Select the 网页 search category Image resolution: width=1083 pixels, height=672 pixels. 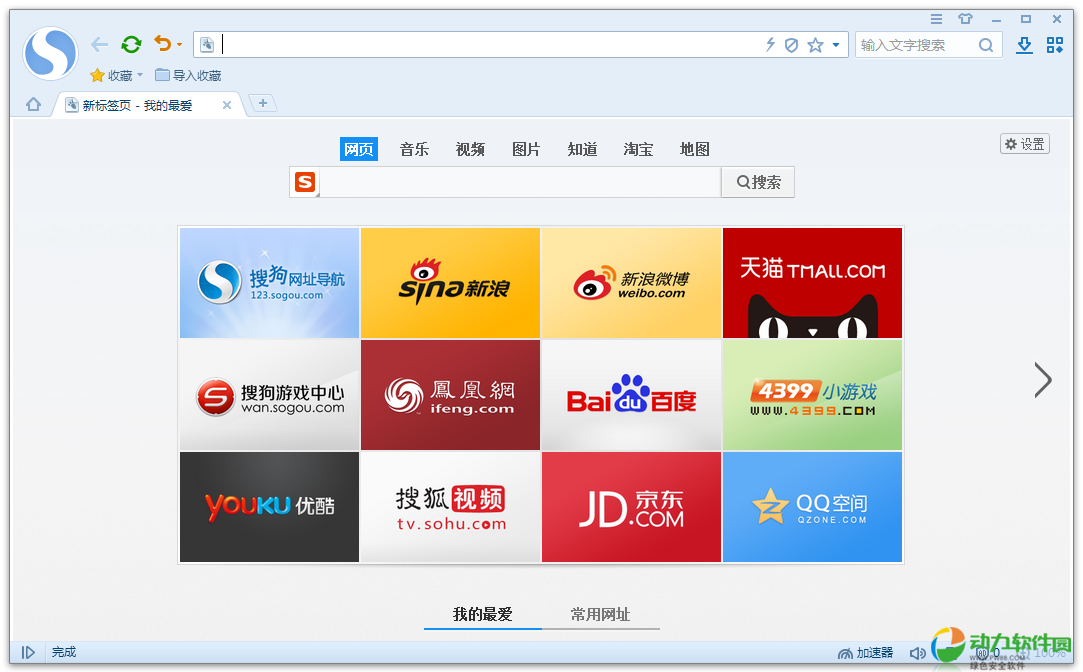point(358,149)
